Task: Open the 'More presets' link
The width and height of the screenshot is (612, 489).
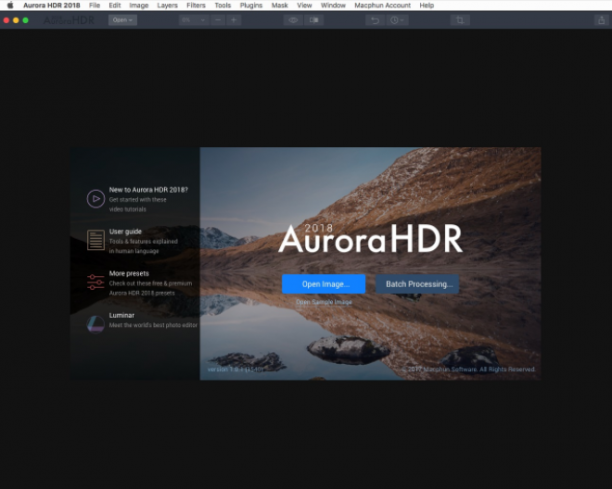Action: [129, 273]
